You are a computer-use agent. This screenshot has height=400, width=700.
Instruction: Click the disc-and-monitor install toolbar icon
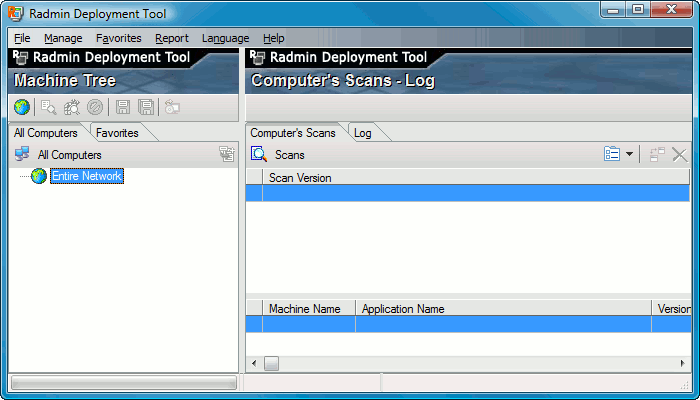pos(172,107)
